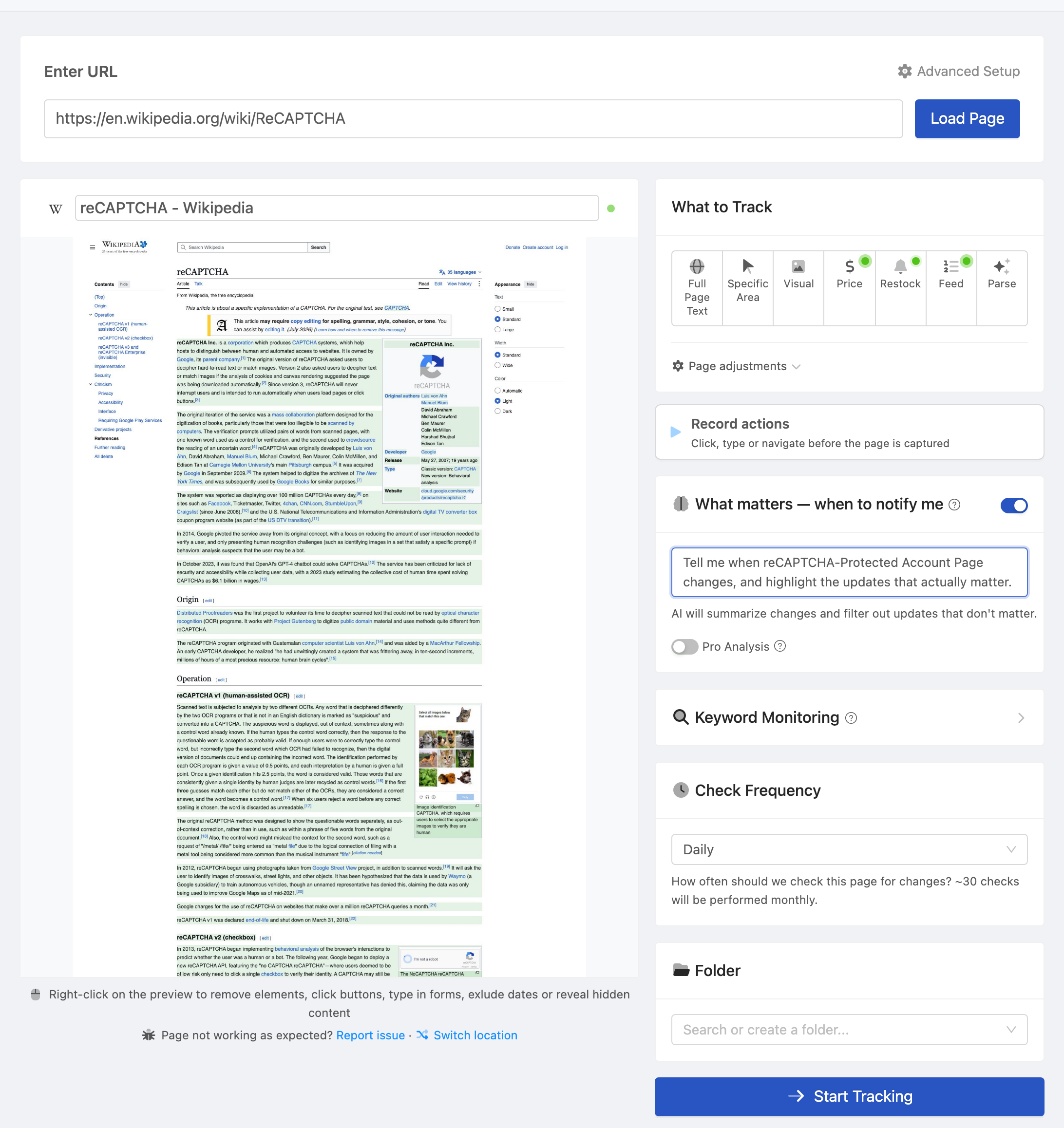Image resolution: width=1064 pixels, height=1128 pixels.
Task: Collapse Operation contents entry in preview
Action: (90, 315)
